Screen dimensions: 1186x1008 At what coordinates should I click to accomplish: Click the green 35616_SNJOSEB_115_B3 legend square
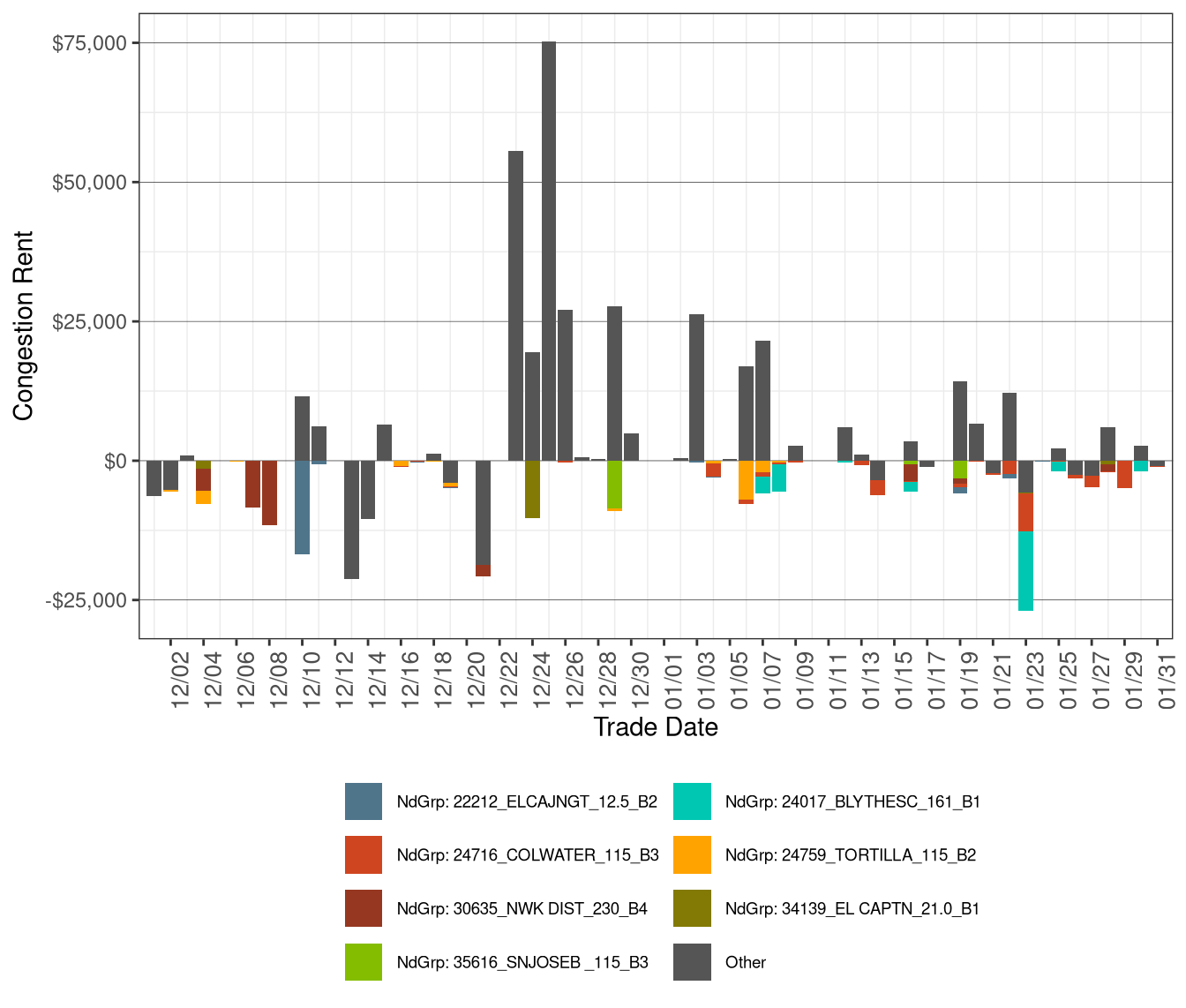click(363, 962)
